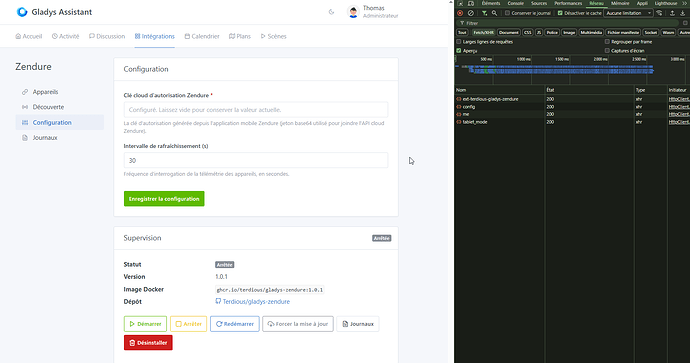The image size is (690, 363).
Task: Click the network timeline overview bar
Action: 571,70
